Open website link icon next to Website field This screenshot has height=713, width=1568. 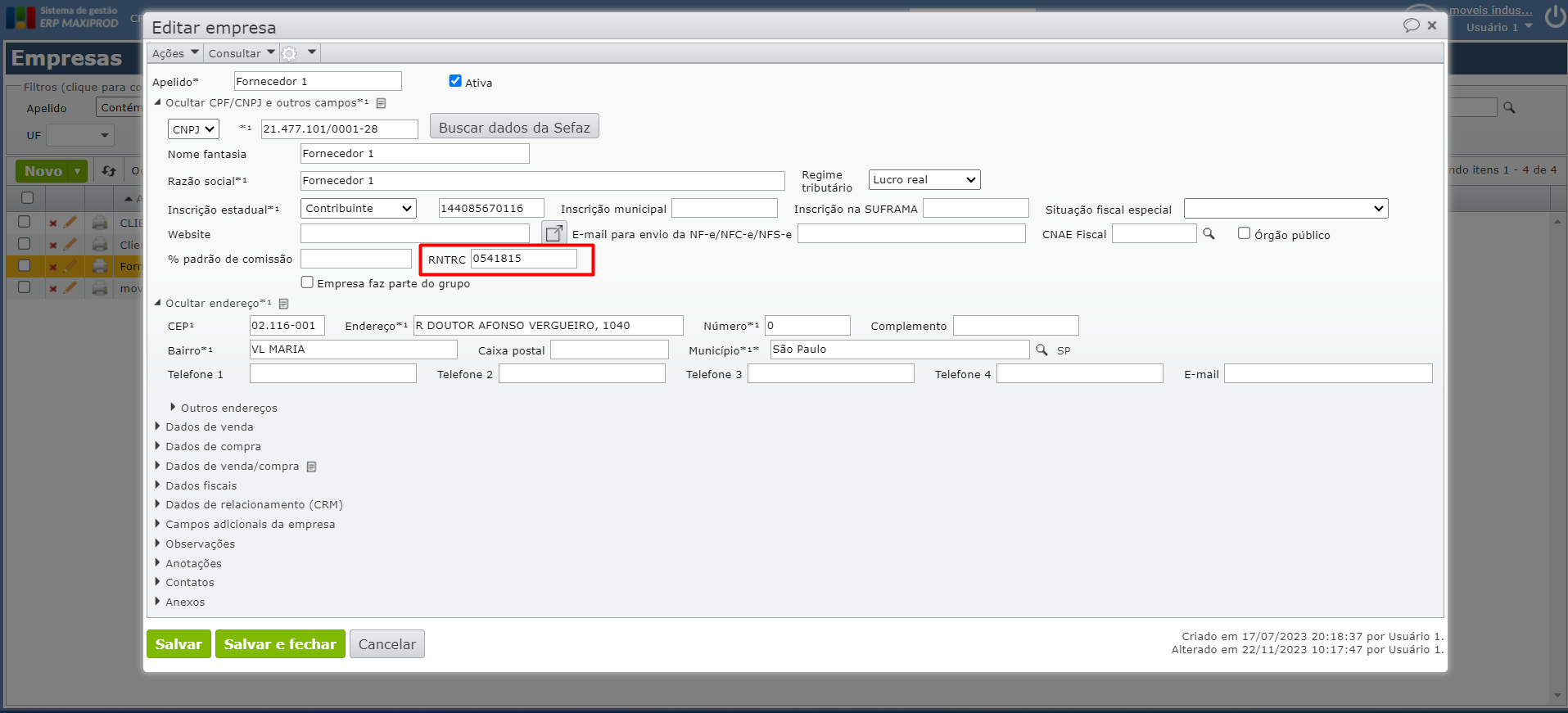point(554,233)
